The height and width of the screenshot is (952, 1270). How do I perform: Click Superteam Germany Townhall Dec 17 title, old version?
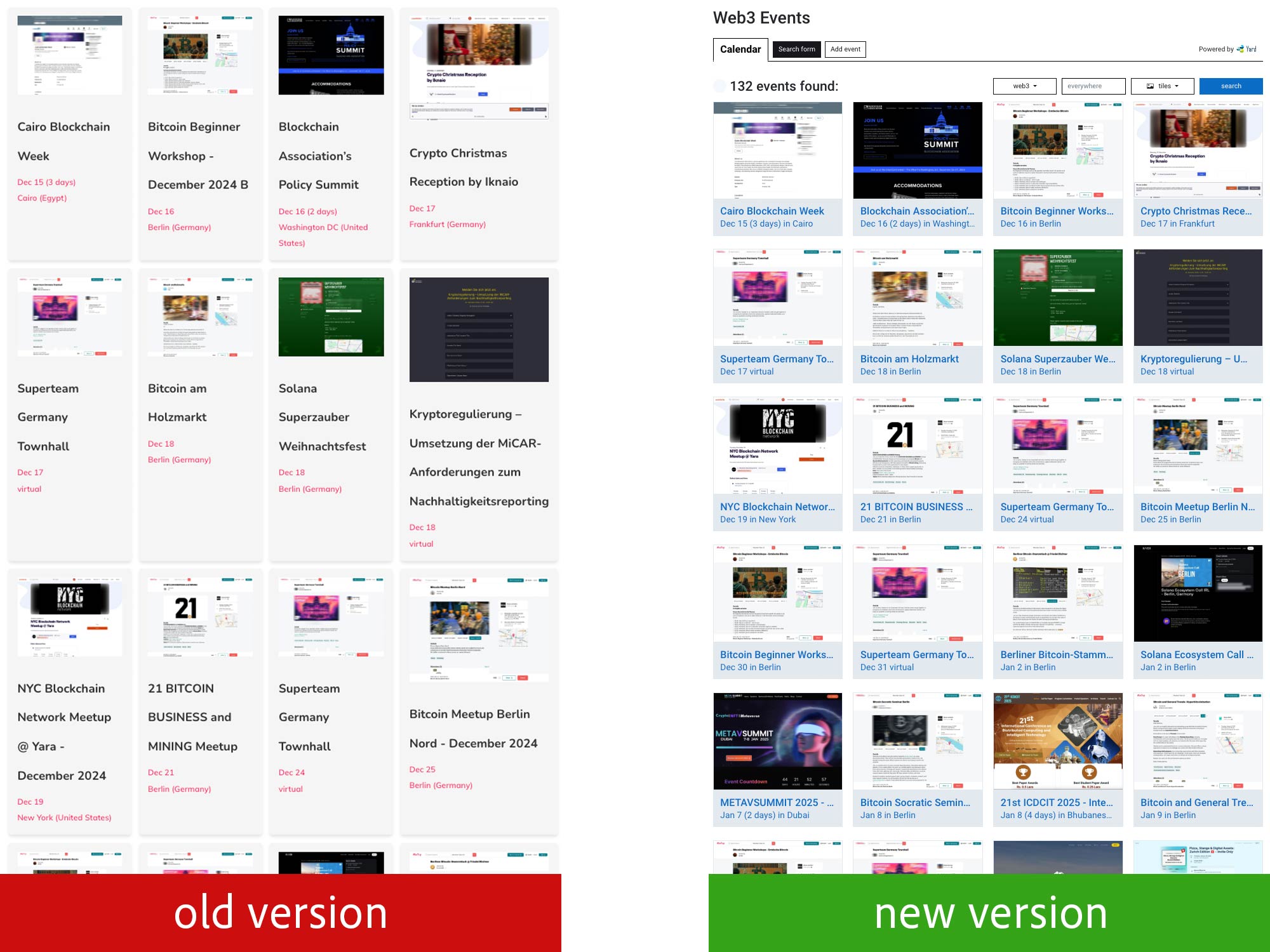[x=48, y=417]
